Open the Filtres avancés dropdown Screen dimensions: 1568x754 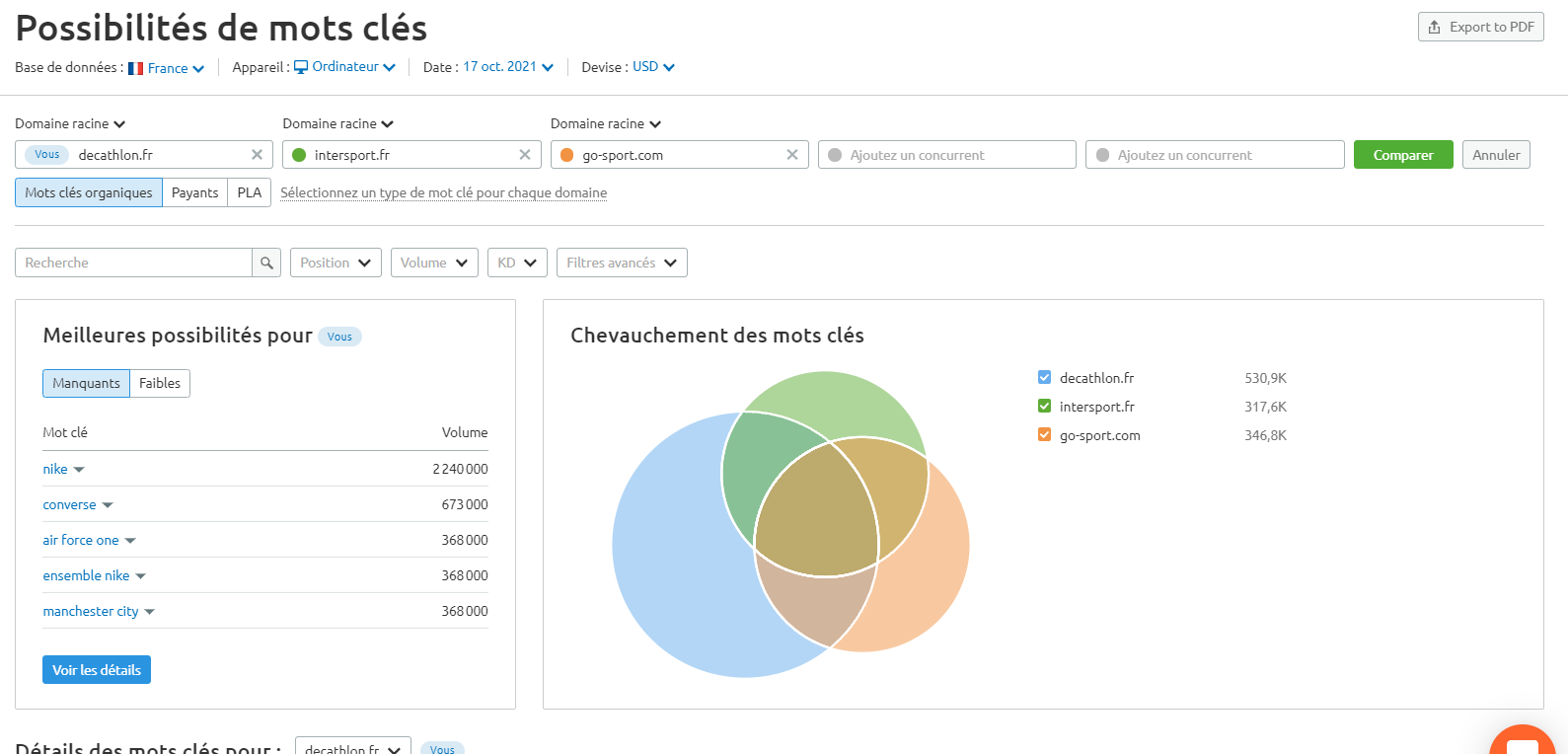(622, 263)
